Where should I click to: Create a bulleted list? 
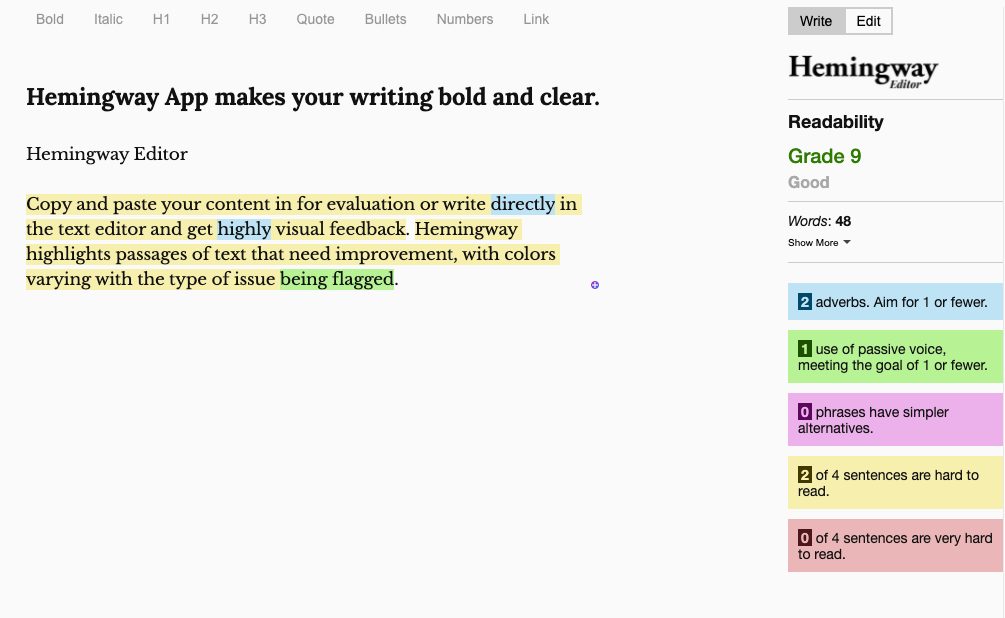coord(385,19)
